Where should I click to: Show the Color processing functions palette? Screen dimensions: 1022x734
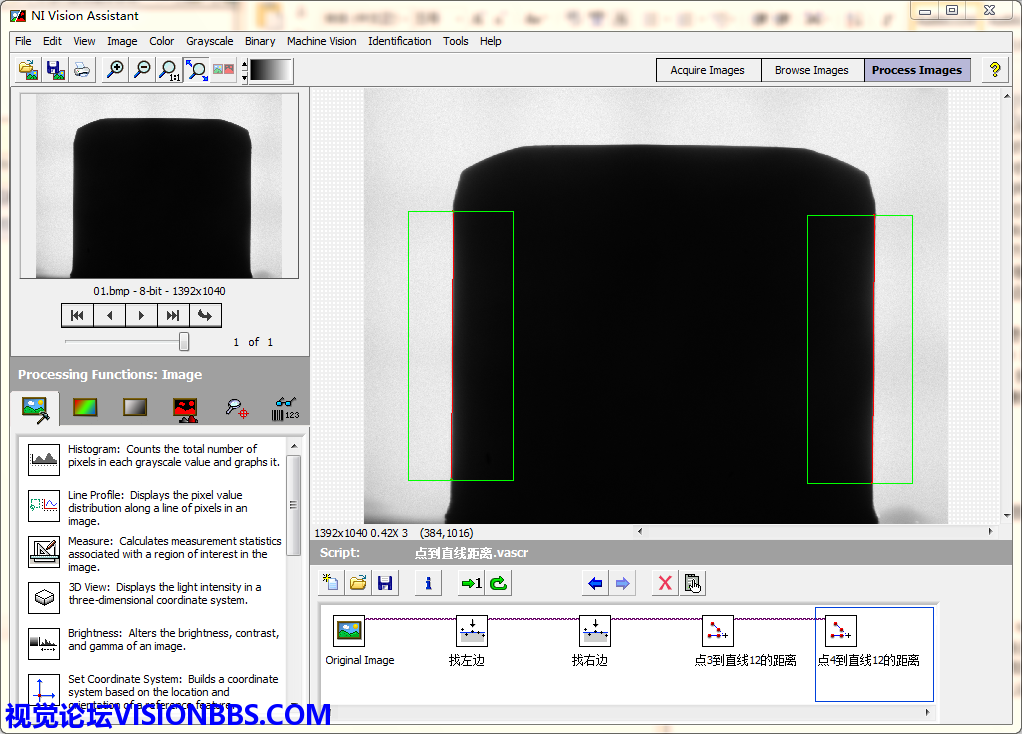point(85,408)
